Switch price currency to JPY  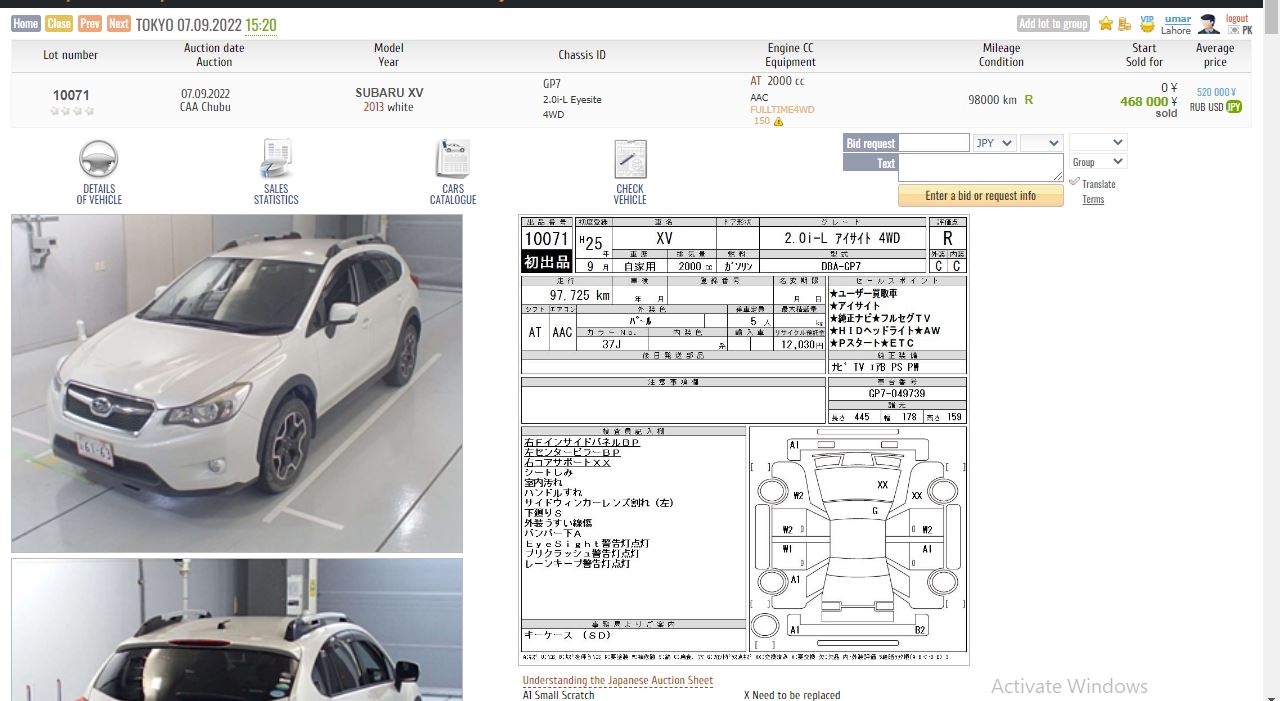1234,107
